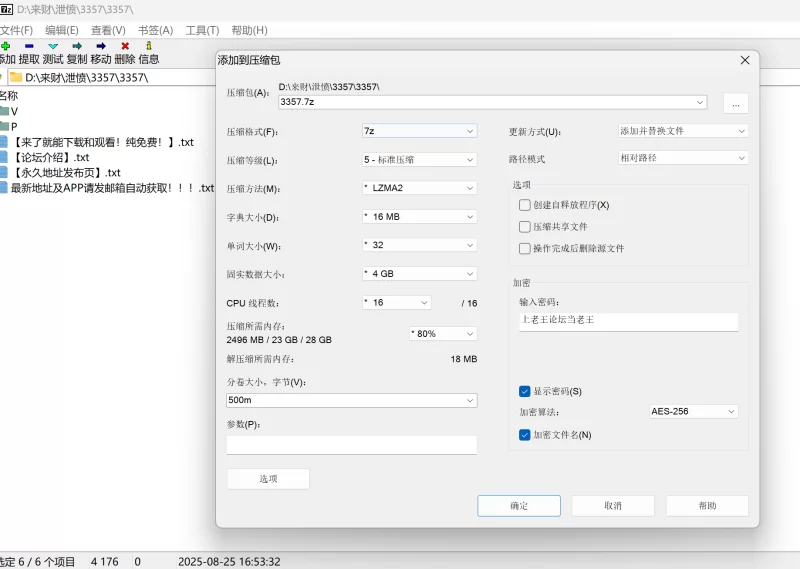Open the 工具(T) menu

[x=202, y=31]
